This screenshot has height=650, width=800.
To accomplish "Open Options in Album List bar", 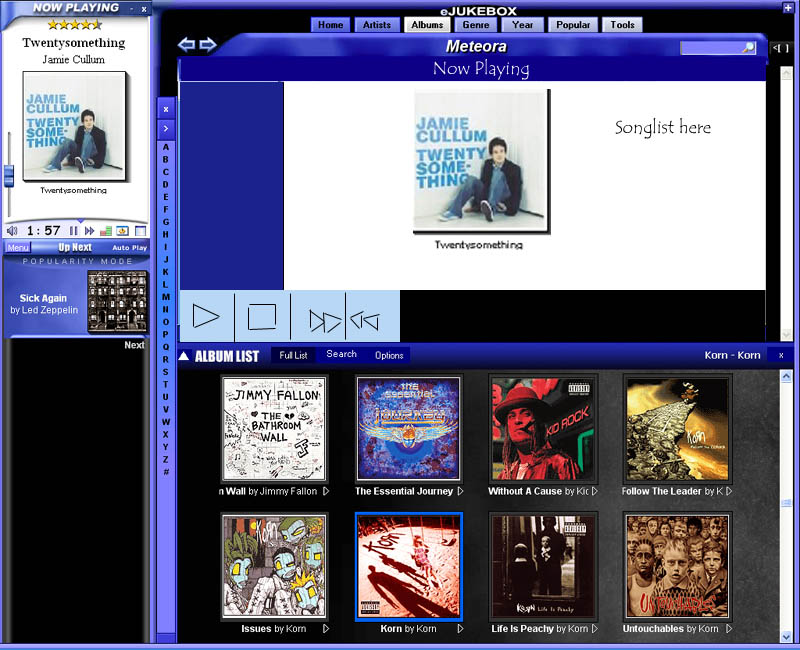I will [x=389, y=355].
